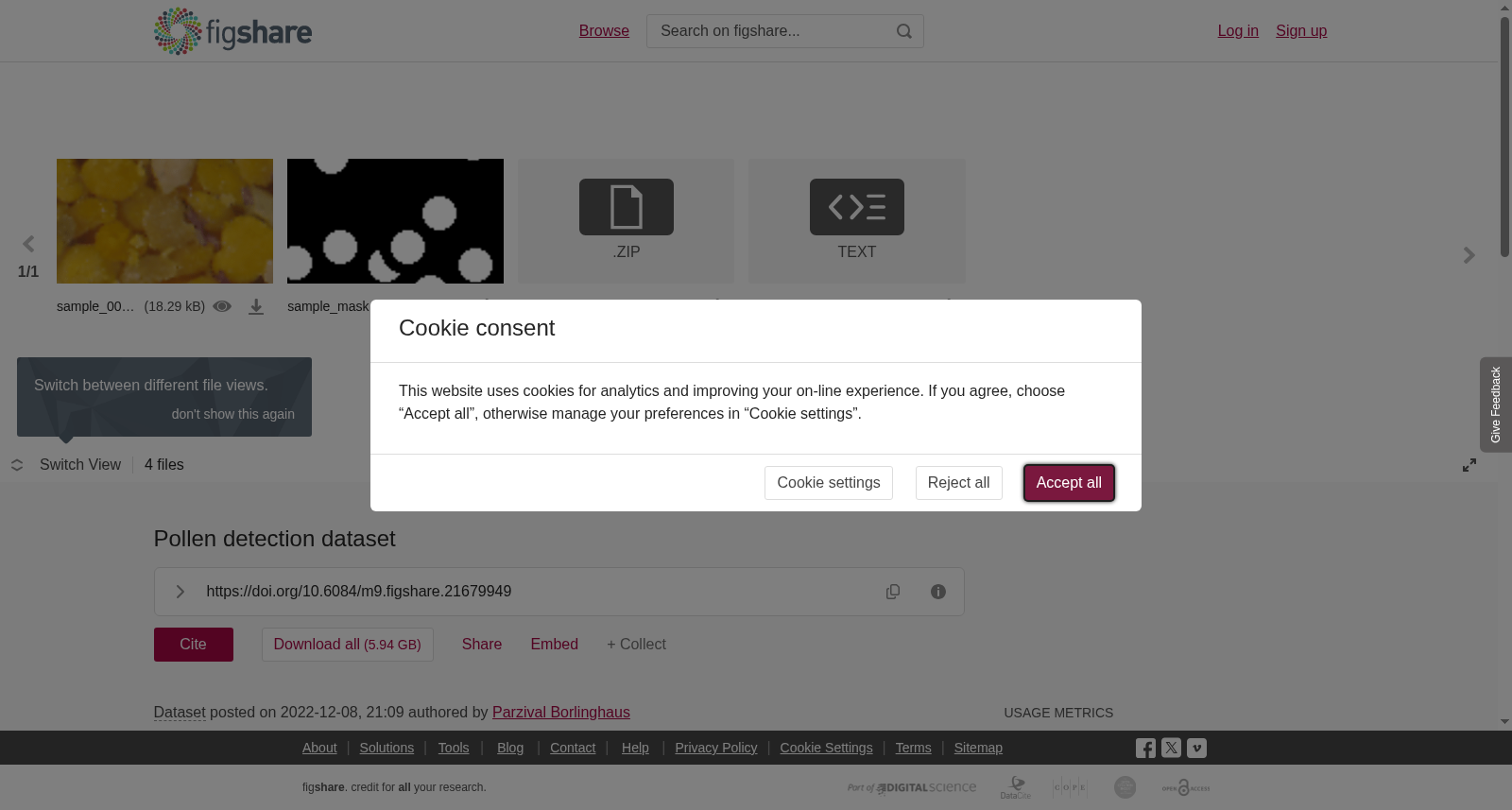Copy the DOI link with copy icon
1512x810 pixels.
893,592
